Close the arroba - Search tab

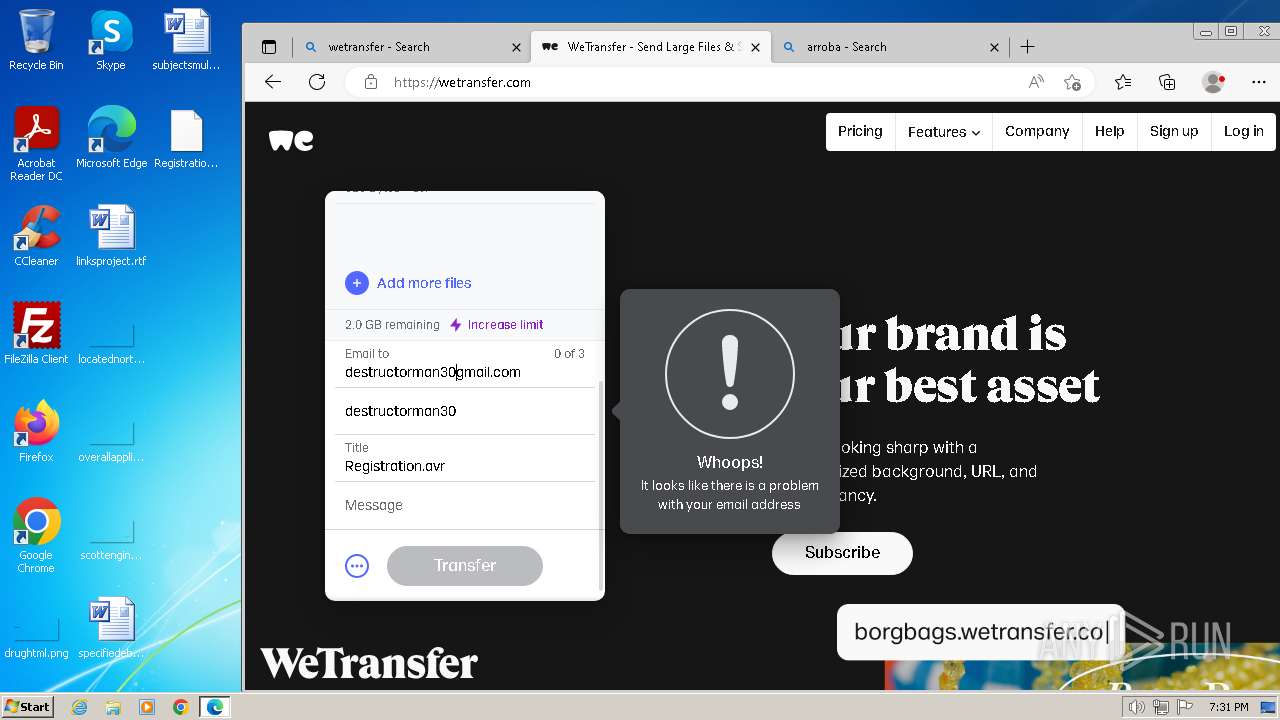tap(994, 47)
